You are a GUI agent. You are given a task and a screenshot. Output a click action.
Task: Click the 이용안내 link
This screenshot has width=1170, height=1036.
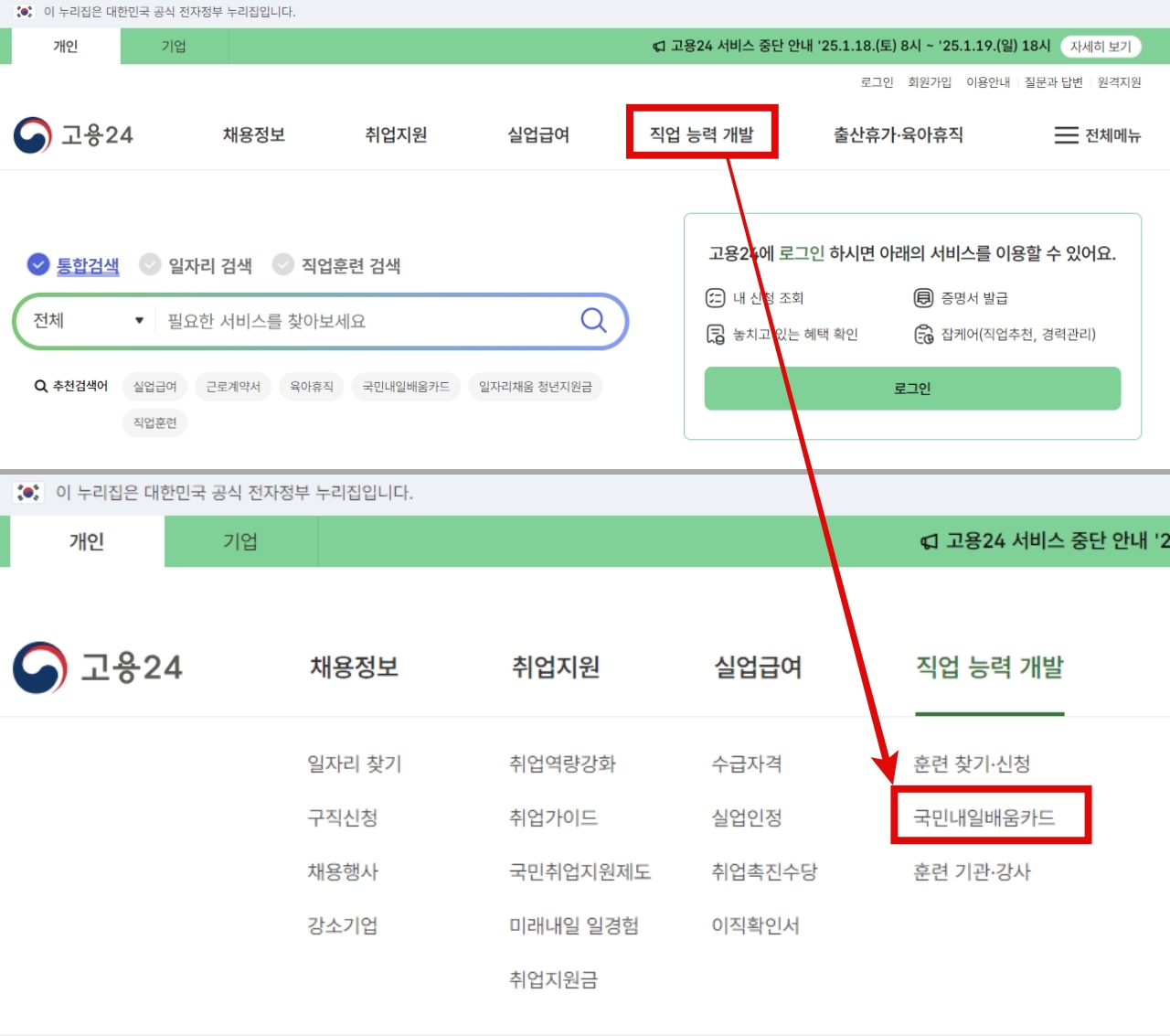click(x=988, y=82)
